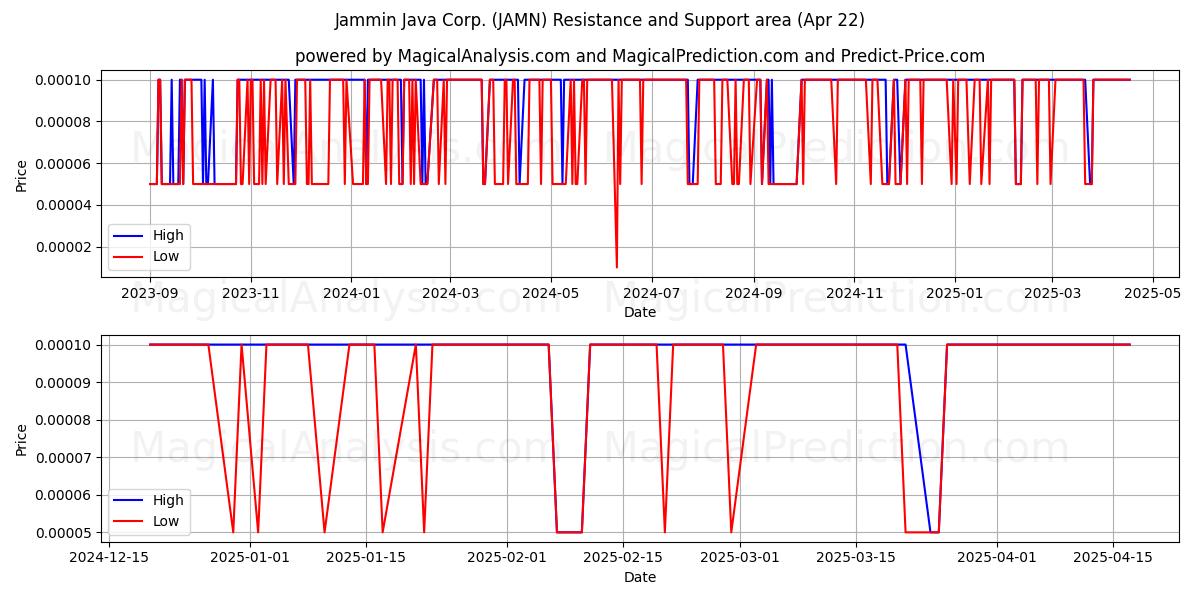
Task: Click the "2025-04-01" tick label
Action: coord(997,558)
